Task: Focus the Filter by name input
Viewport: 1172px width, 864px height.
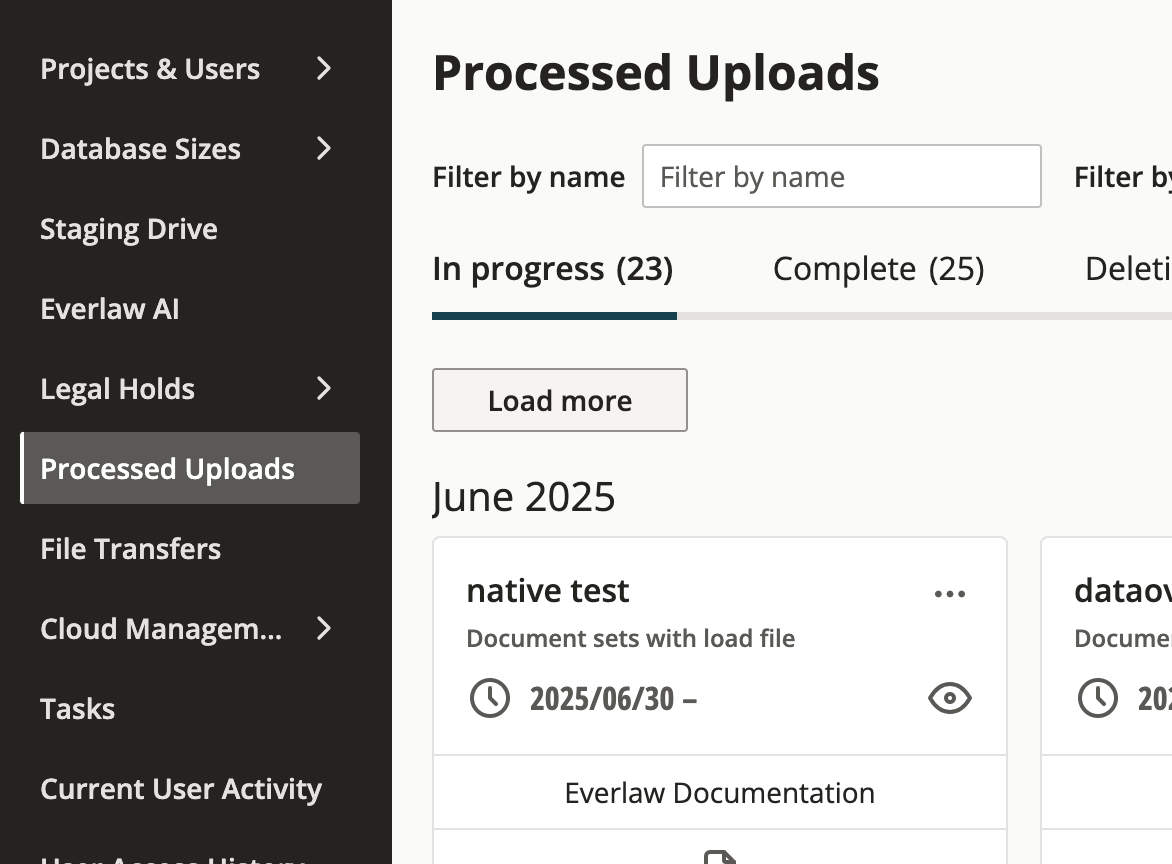Action: 842,176
